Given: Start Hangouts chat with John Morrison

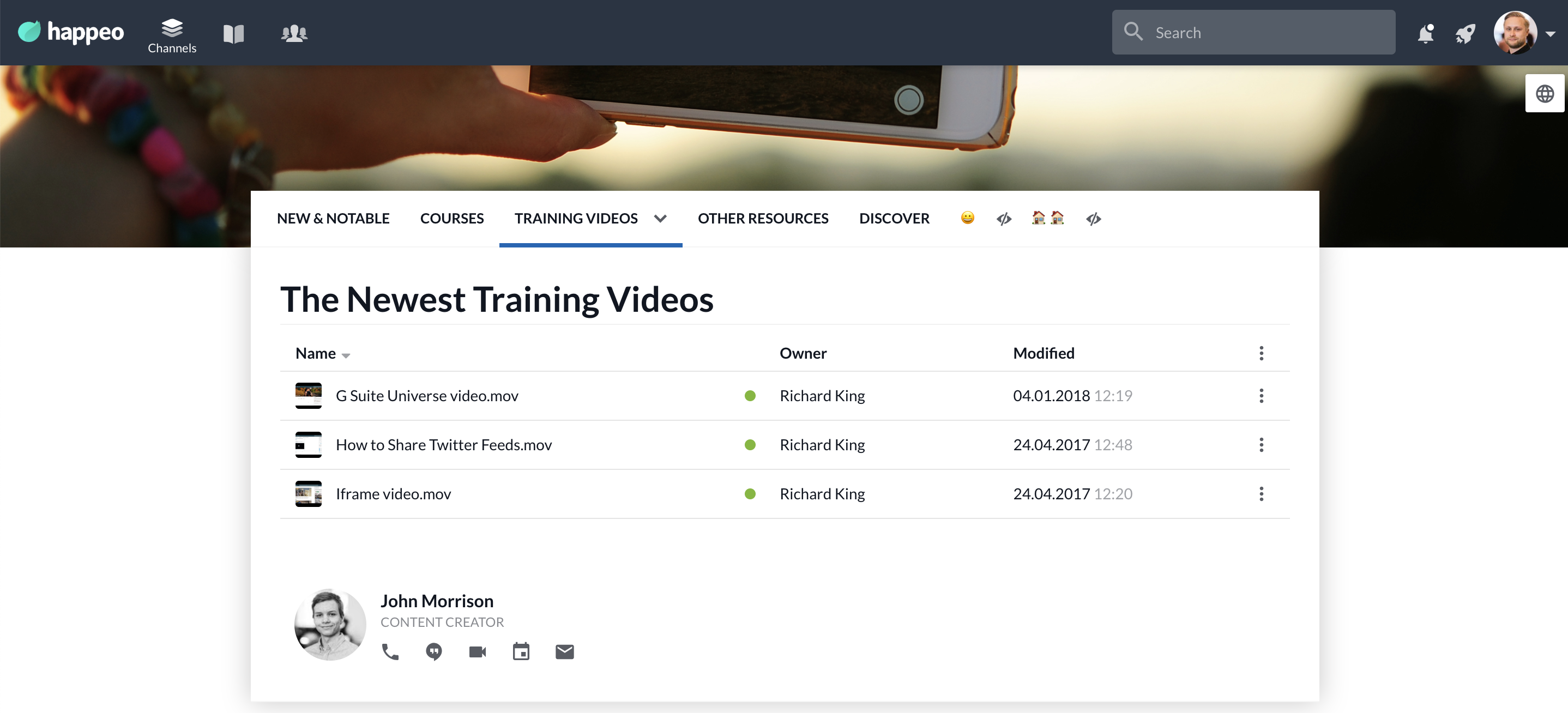Looking at the screenshot, I should point(433,651).
